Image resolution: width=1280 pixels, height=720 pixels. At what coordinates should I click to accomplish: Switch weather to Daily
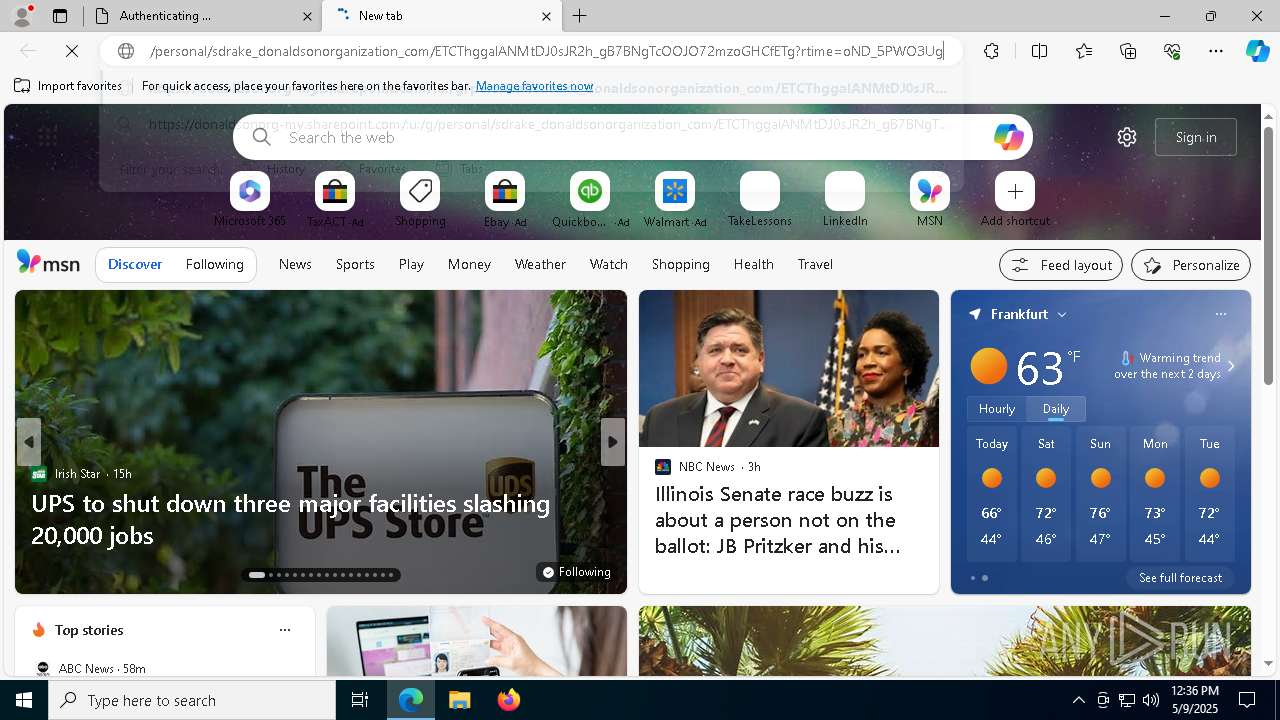click(x=1056, y=409)
